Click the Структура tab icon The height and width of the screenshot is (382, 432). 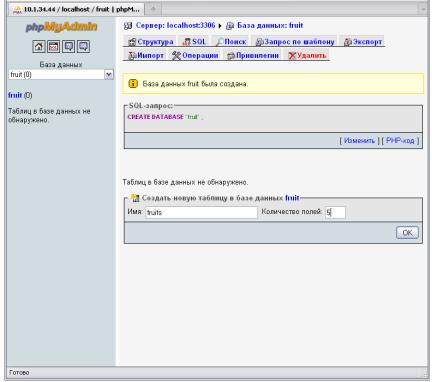point(132,42)
